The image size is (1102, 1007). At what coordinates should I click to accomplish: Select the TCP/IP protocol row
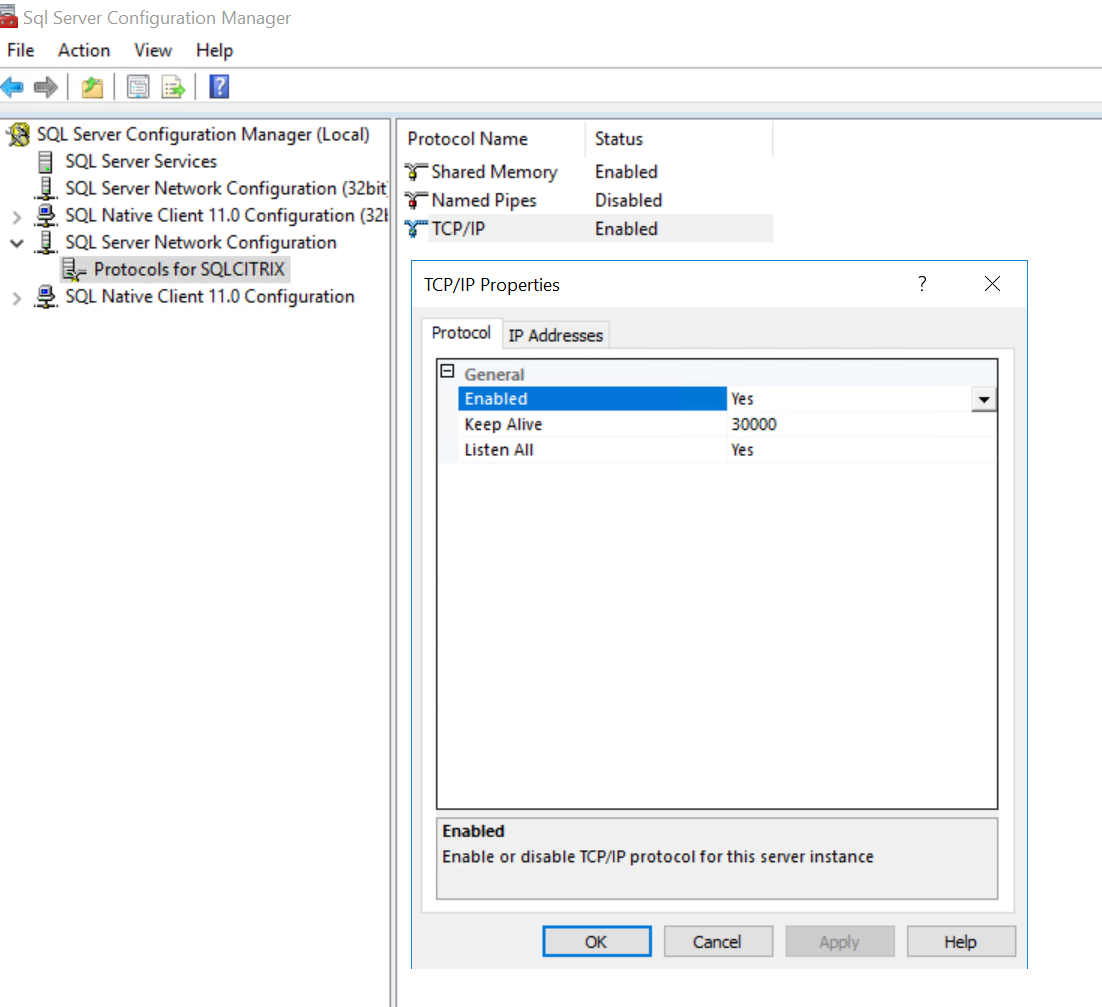click(x=588, y=228)
